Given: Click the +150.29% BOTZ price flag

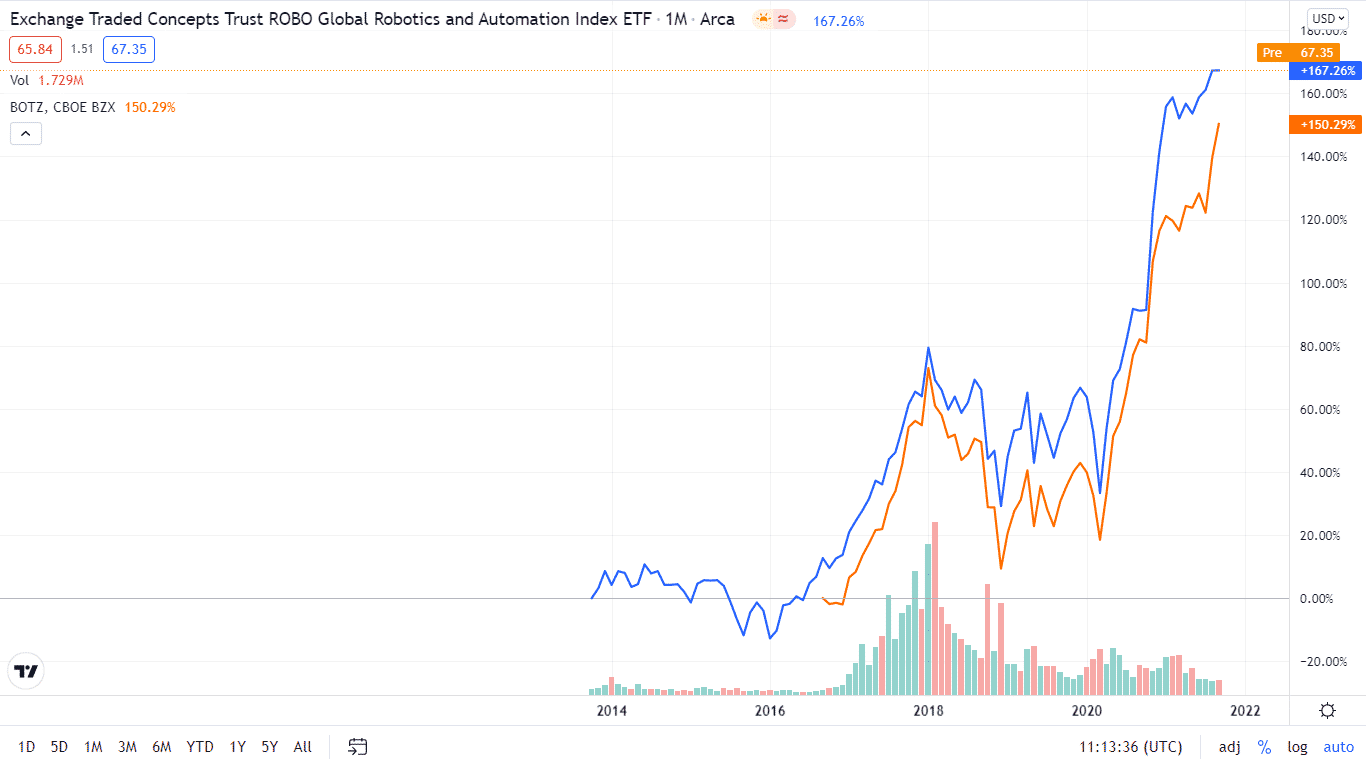Looking at the screenshot, I should click(x=1325, y=124).
